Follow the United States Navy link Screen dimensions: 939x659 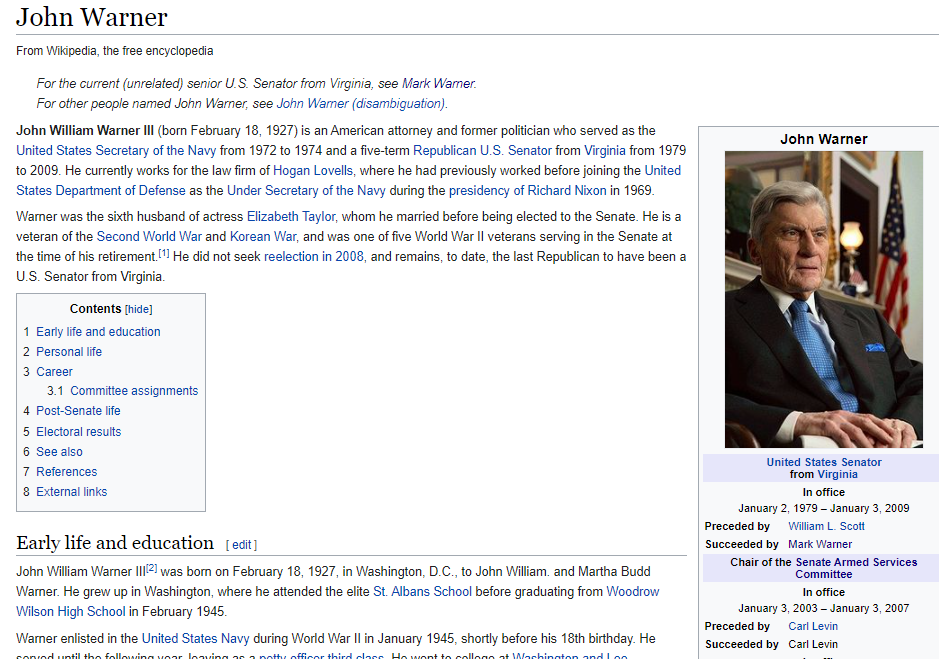195,639
